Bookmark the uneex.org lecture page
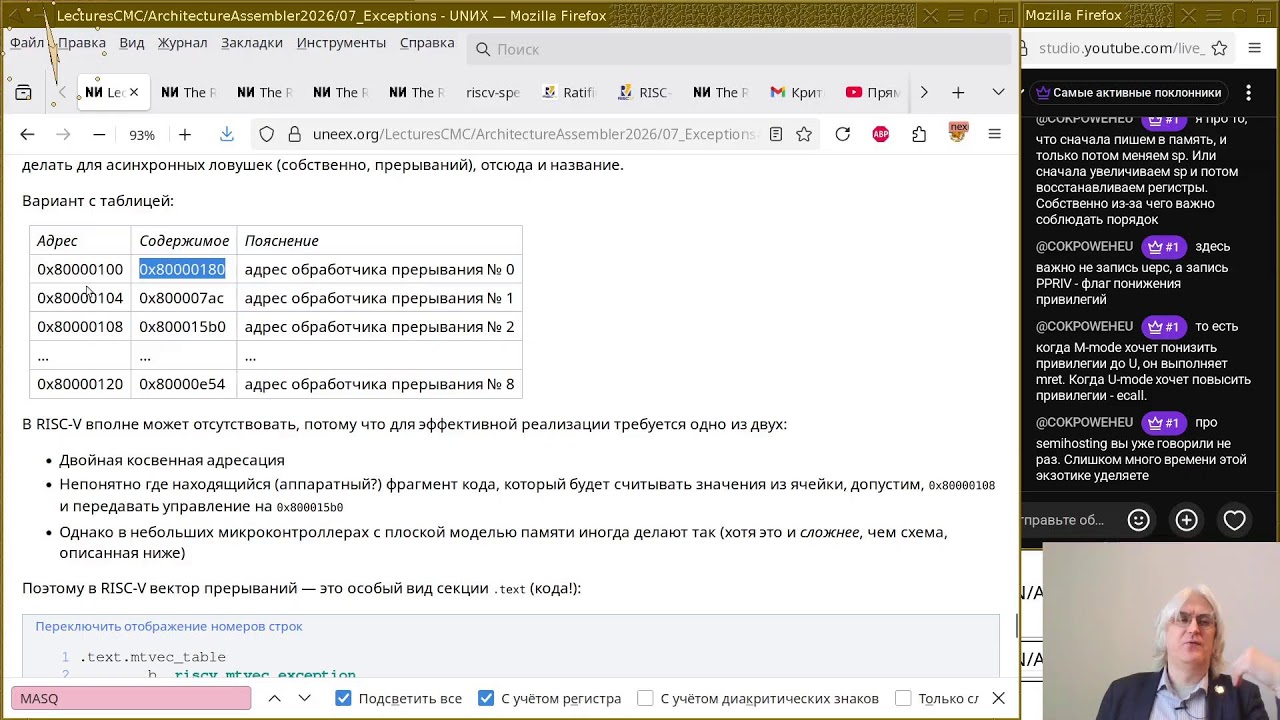 804,134
